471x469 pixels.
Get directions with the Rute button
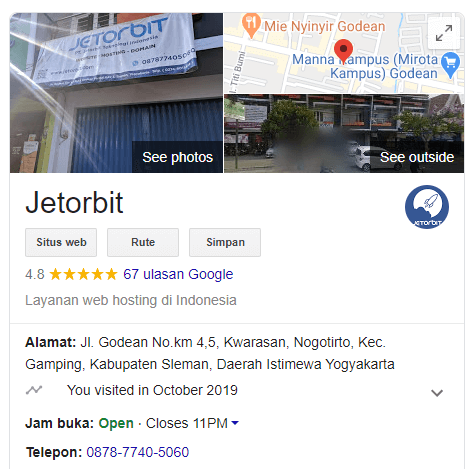tap(143, 242)
